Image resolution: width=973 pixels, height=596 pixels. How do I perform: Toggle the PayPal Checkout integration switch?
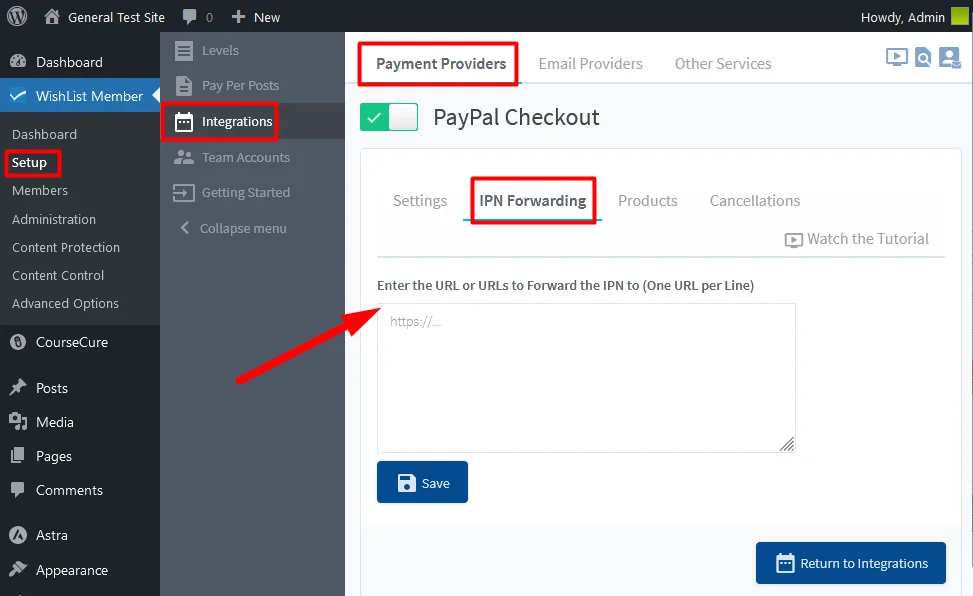tap(389, 117)
